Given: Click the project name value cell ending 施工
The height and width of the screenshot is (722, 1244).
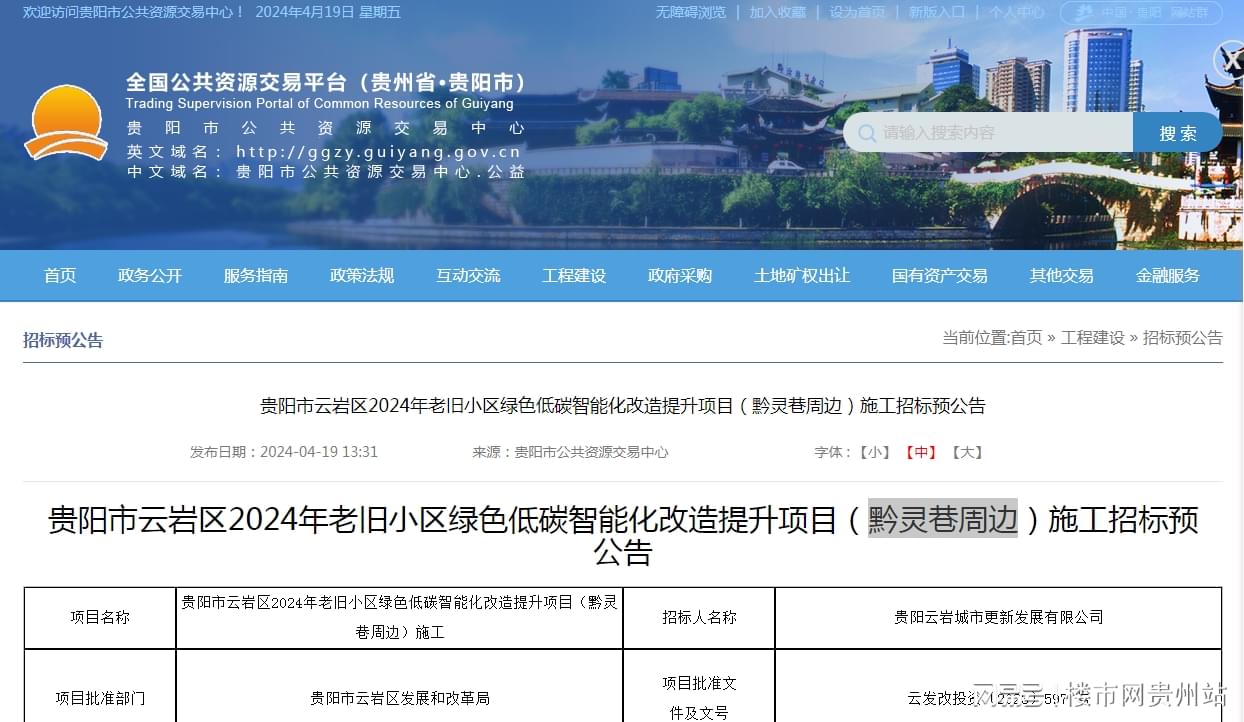Looking at the screenshot, I should click(x=400, y=618).
